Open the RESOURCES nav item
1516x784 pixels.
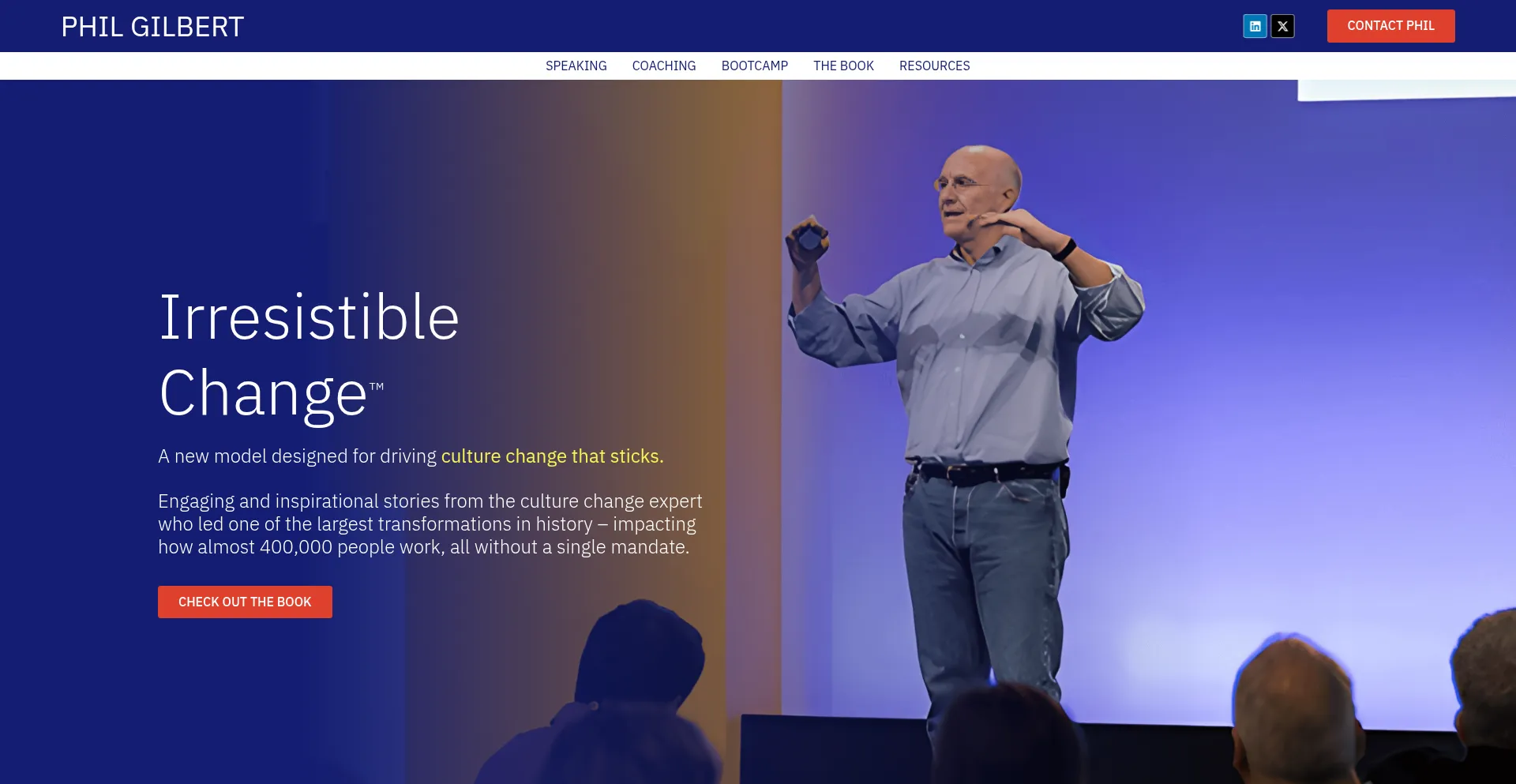(x=934, y=66)
